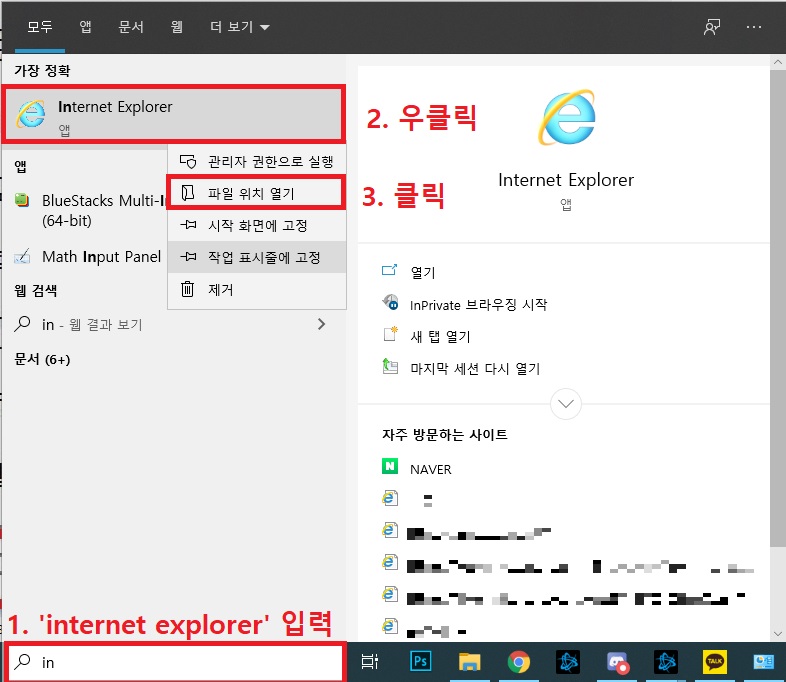The height and width of the screenshot is (682, 786).
Task: Click the pin icon beside 작업 표시줄에 고정
Action: tap(188, 257)
